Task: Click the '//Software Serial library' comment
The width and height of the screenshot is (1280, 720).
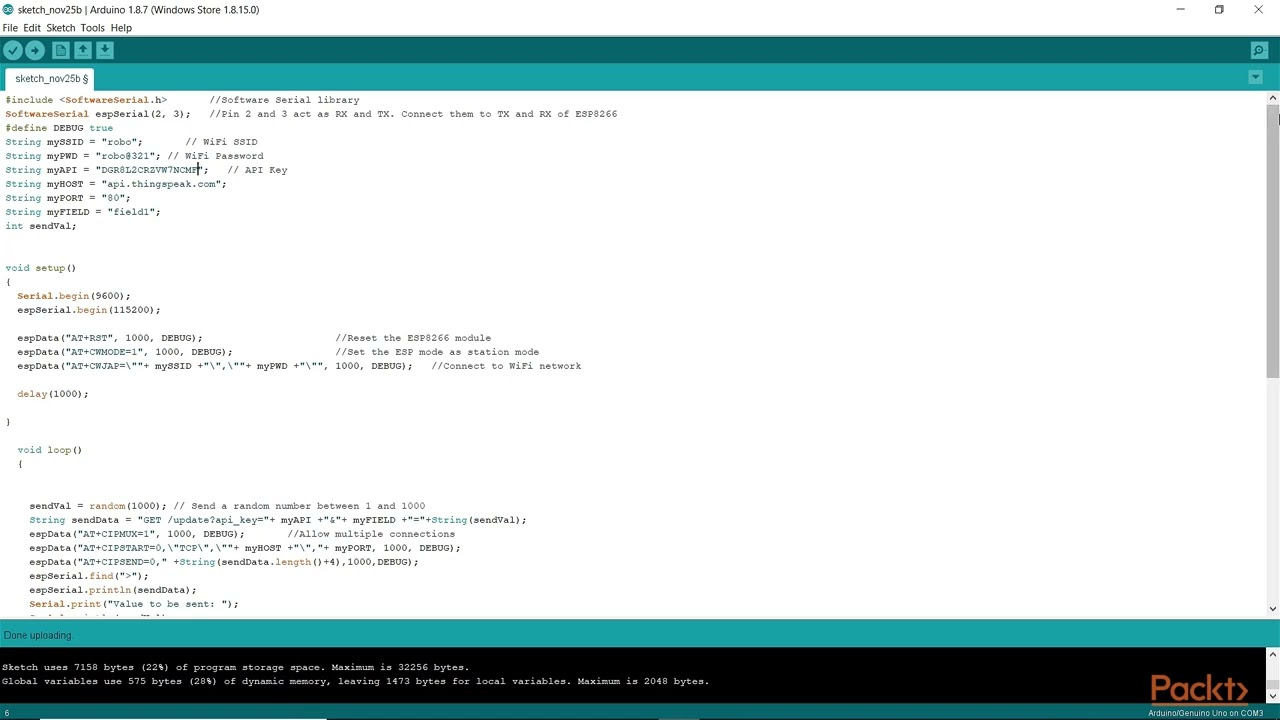Action: pos(284,100)
